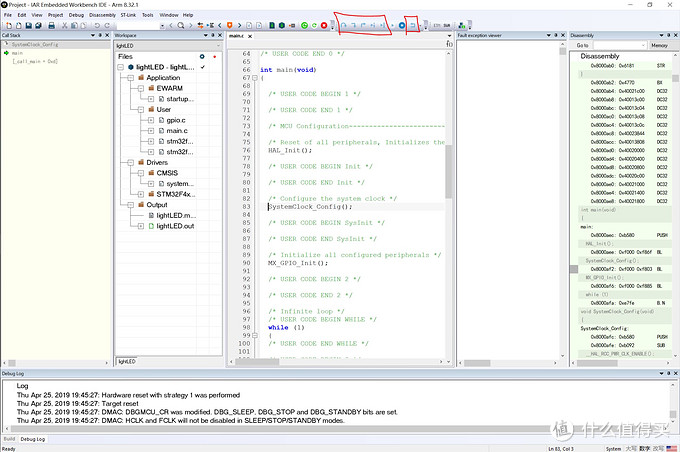Click the Step Into debug icon
Viewport: 680px width, 452px height.
(x=353, y=26)
